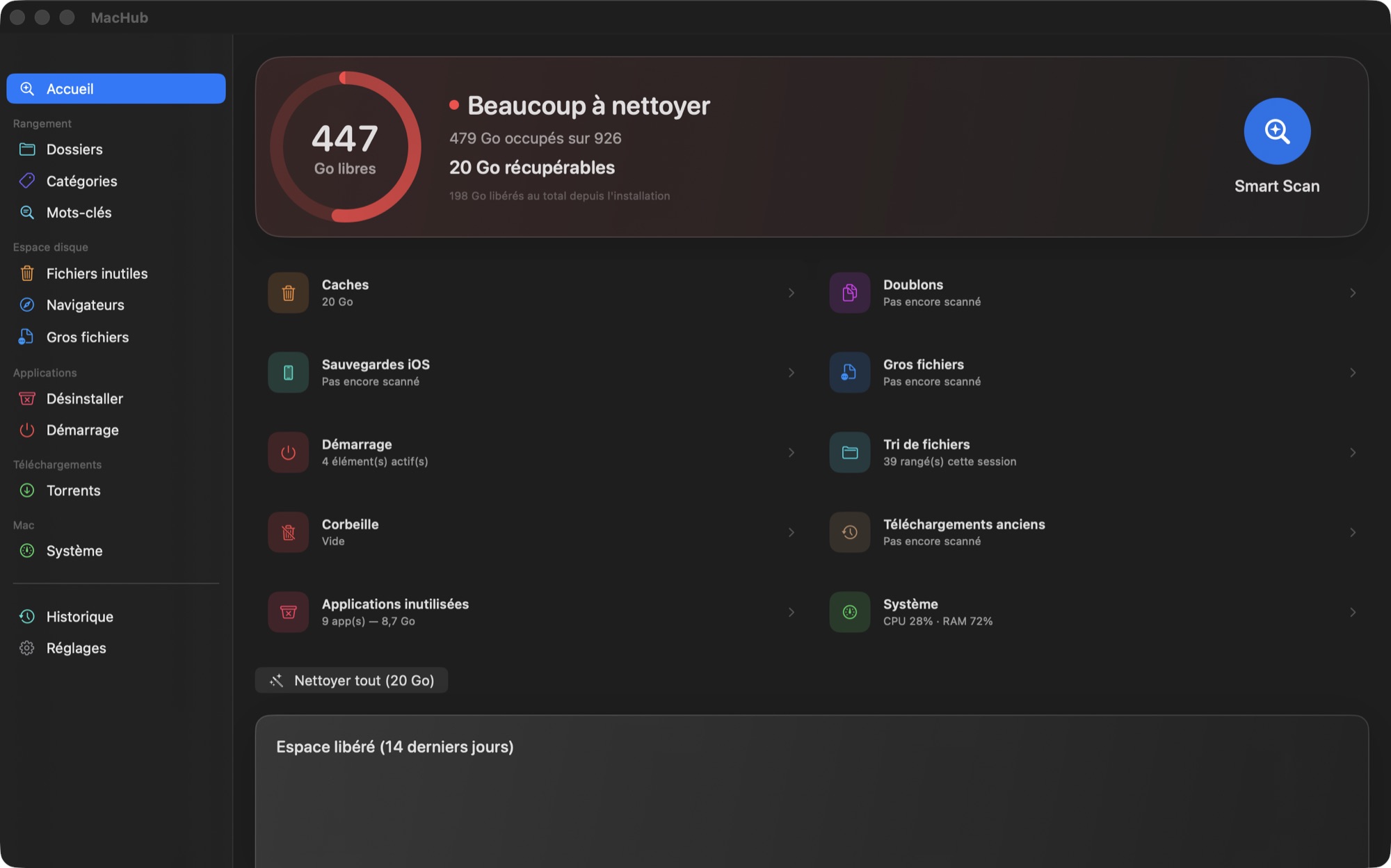Select the Tri de fichiers folder icon
The image size is (1391, 868).
(x=849, y=453)
